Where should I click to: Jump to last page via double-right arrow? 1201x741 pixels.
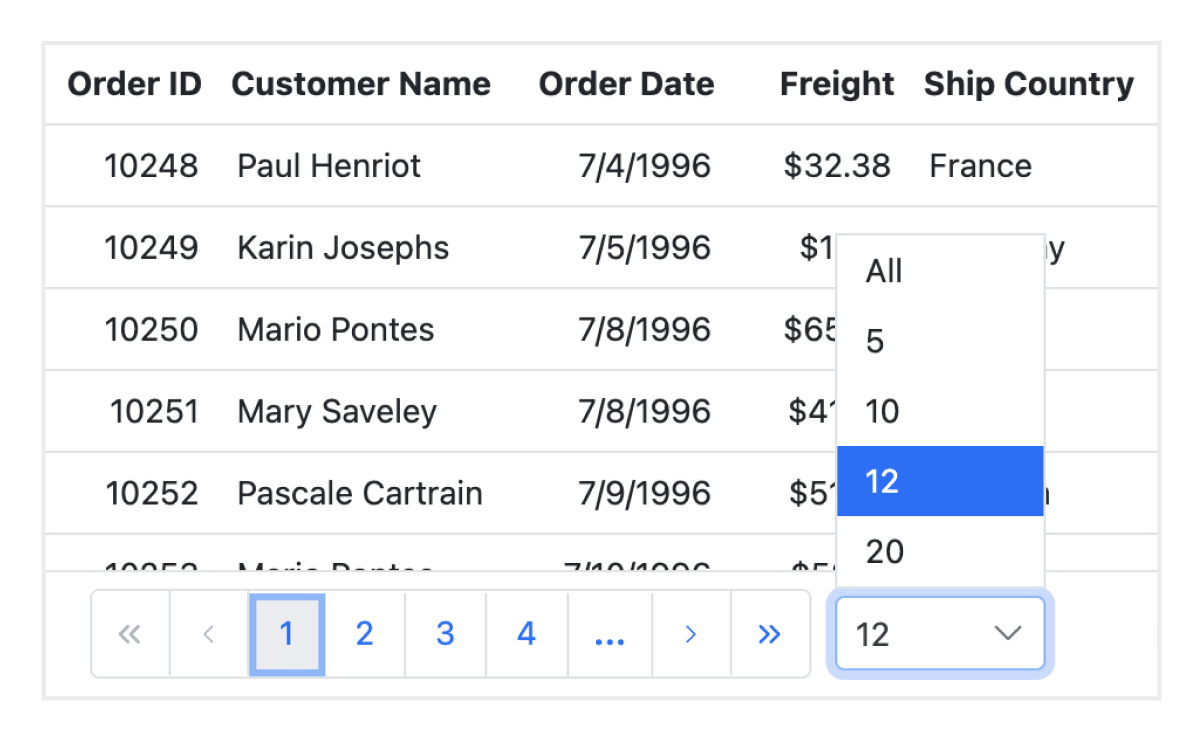pyautogui.click(x=769, y=634)
